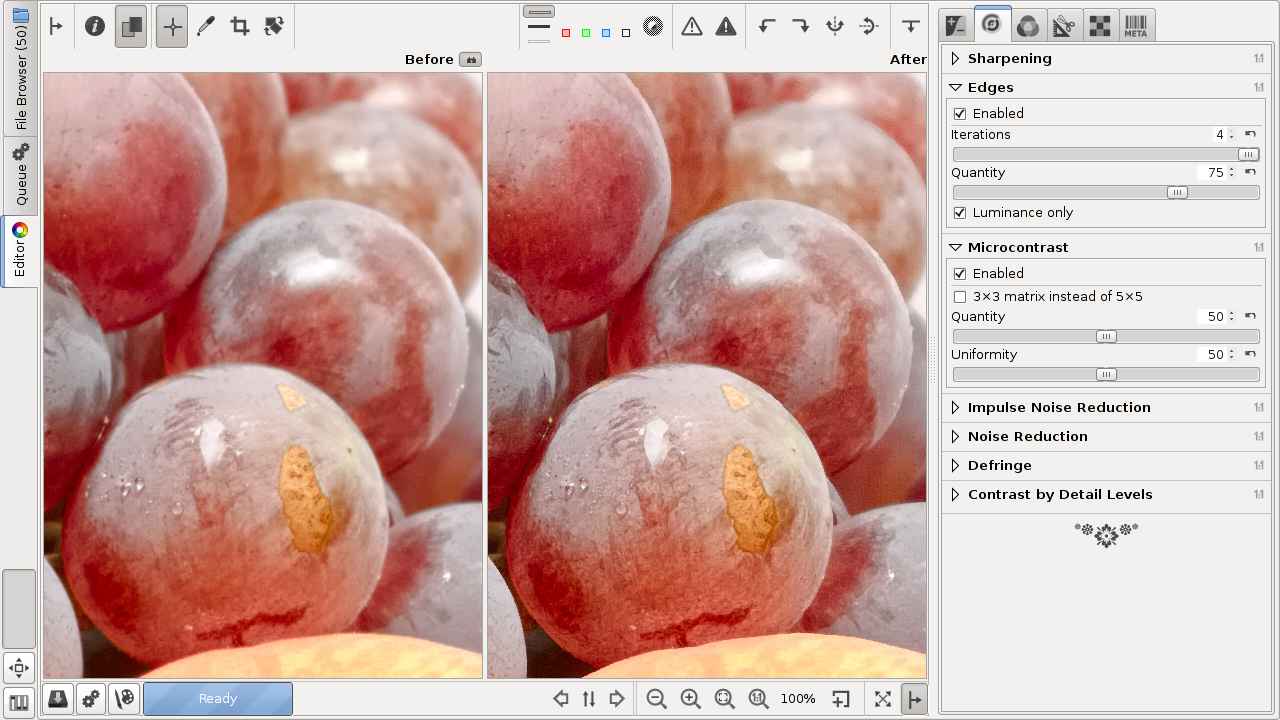This screenshot has width=1280, height=720.
Task: Toggle the before/after view button
Action: pyautogui.click(x=131, y=27)
